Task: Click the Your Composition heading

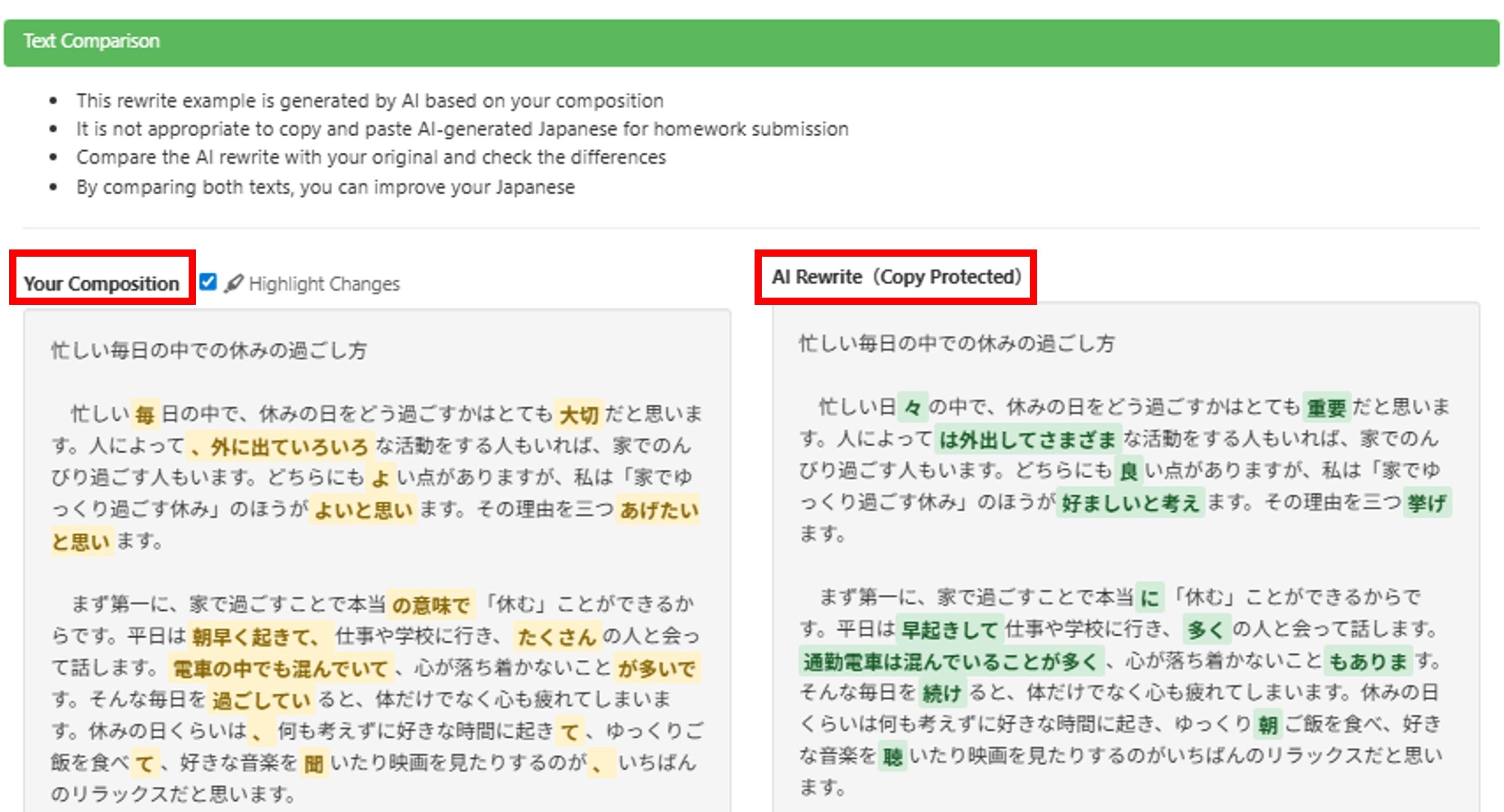Action: pyautogui.click(x=101, y=284)
